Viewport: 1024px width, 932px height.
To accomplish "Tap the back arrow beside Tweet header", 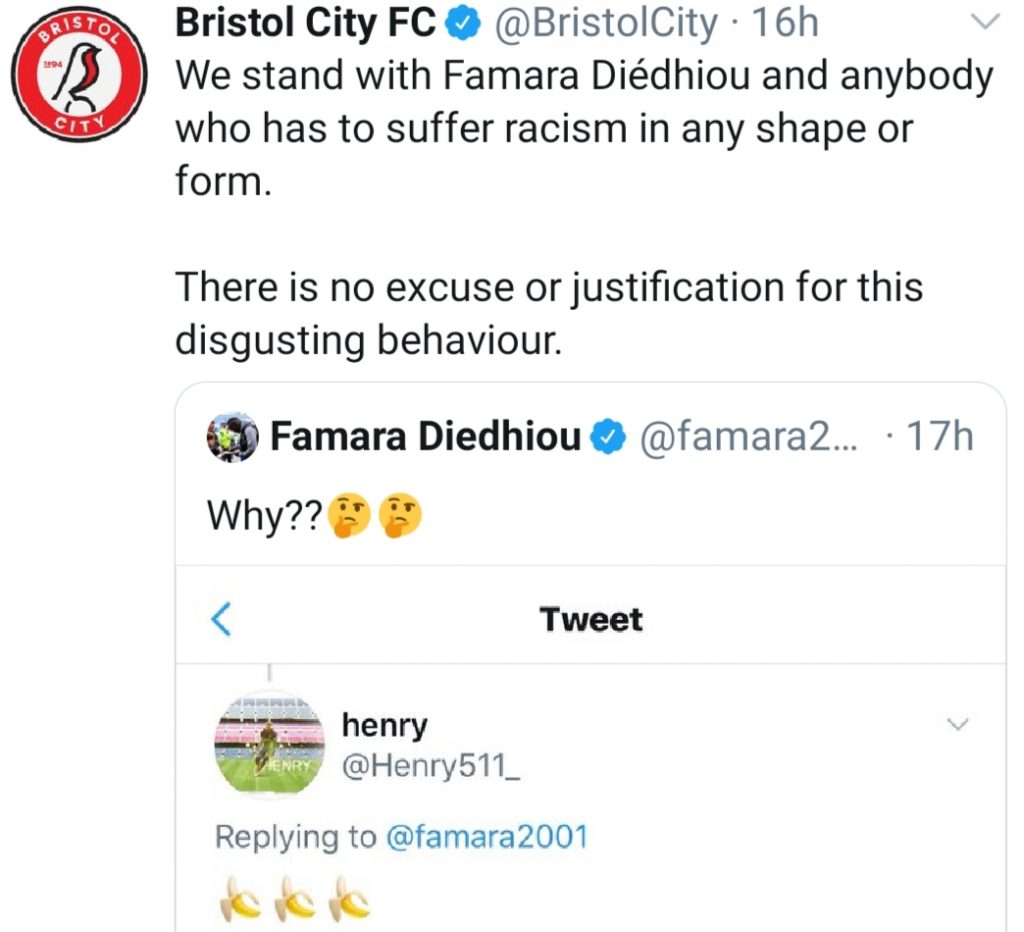I will click(222, 619).
